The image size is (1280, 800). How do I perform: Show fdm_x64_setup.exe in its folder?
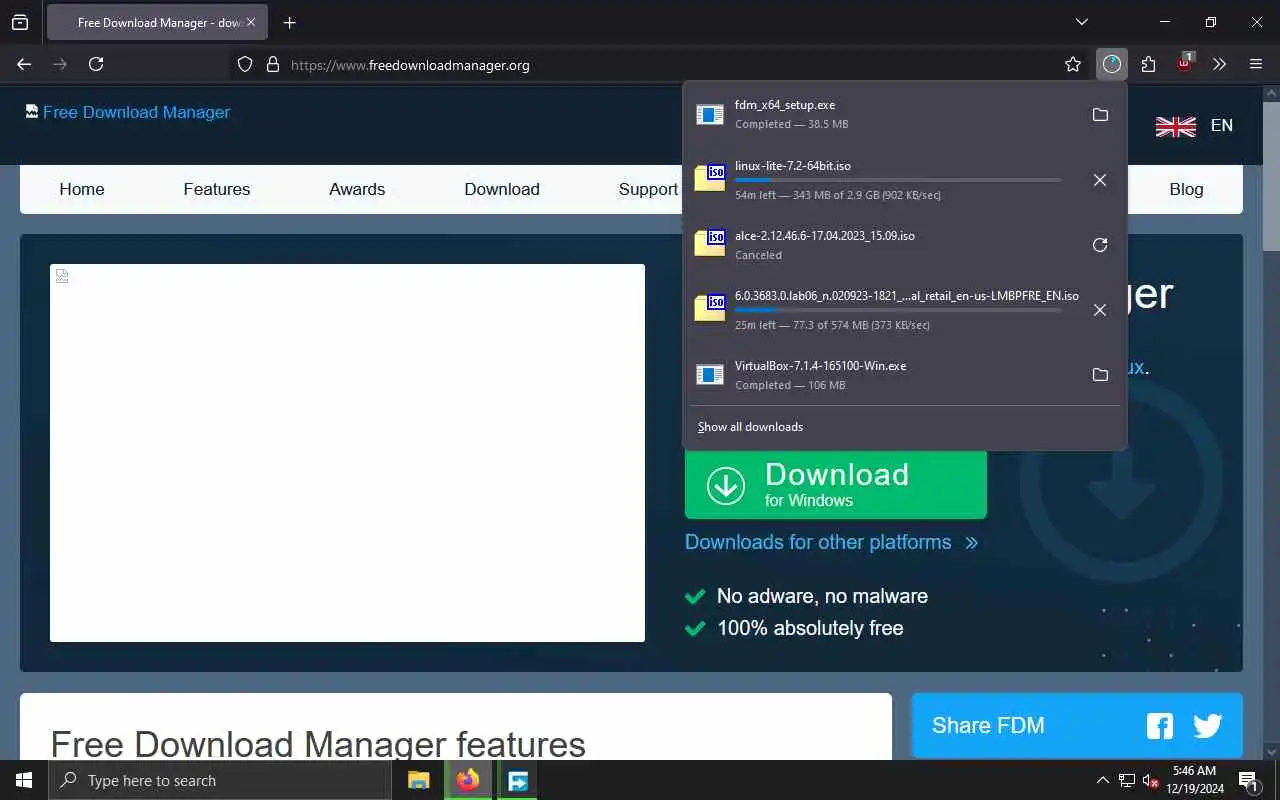1100,115
